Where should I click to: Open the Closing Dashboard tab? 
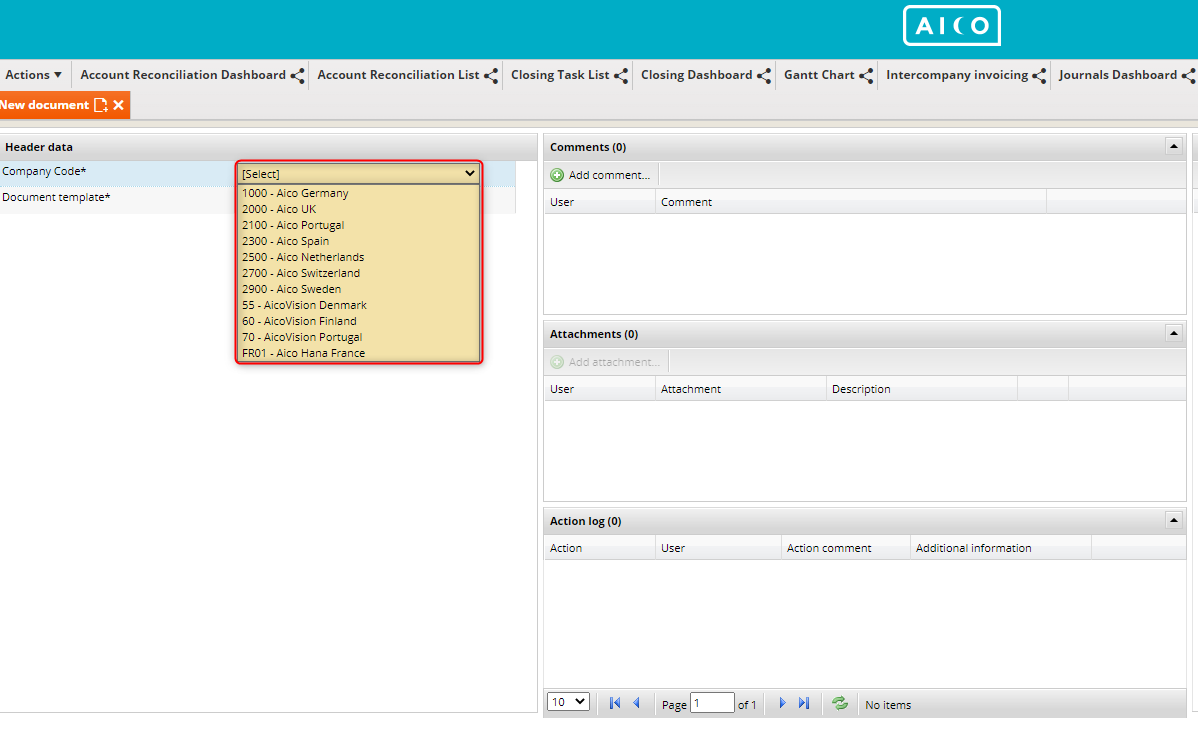(697, 75)
